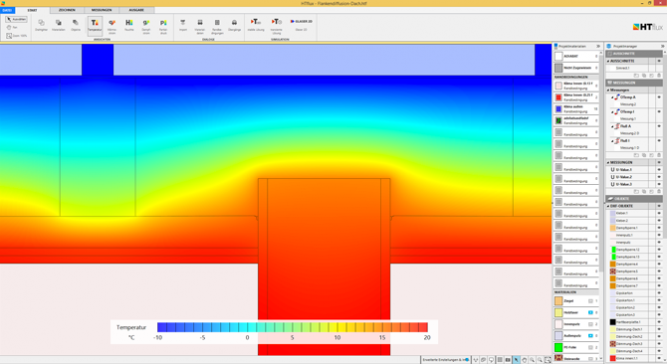667x364 pixels.
Task: Select the Messung.2 sub-item
Action: coord(628,105)
